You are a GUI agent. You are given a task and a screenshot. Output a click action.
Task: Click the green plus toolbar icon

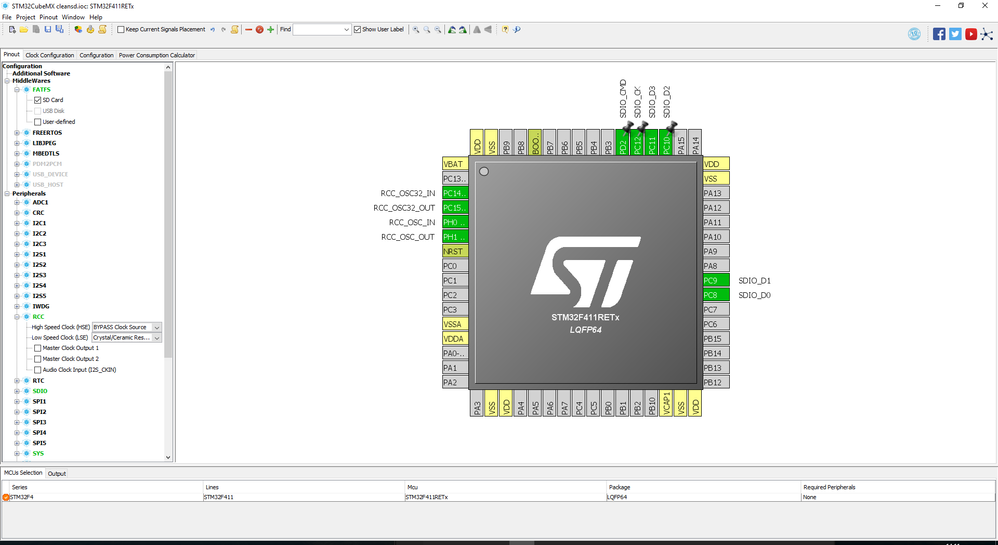271,29
